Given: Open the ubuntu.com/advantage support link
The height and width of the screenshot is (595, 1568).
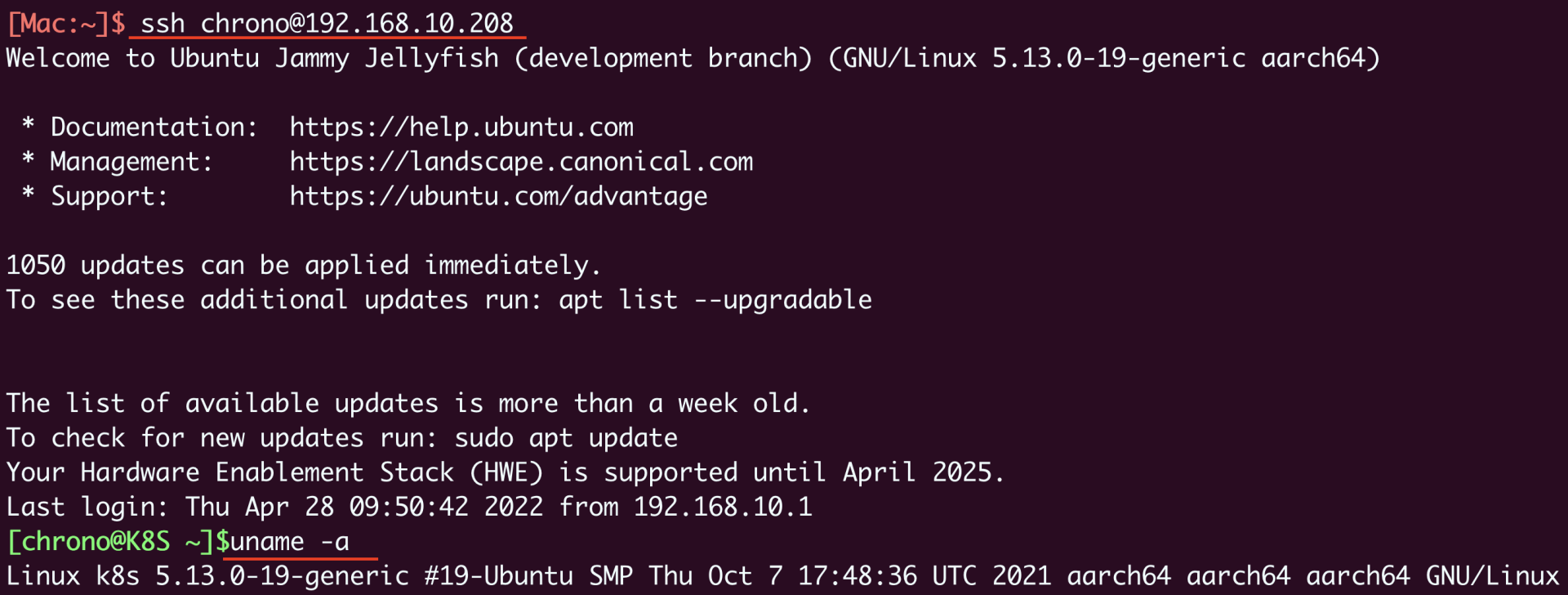Looking at the screenshot, I should 498,196.
